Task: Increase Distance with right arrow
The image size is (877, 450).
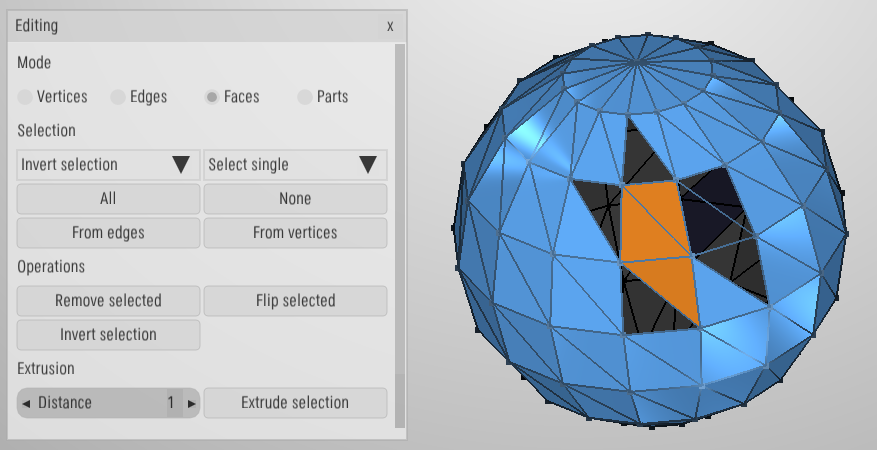Action: coord(192,403)
